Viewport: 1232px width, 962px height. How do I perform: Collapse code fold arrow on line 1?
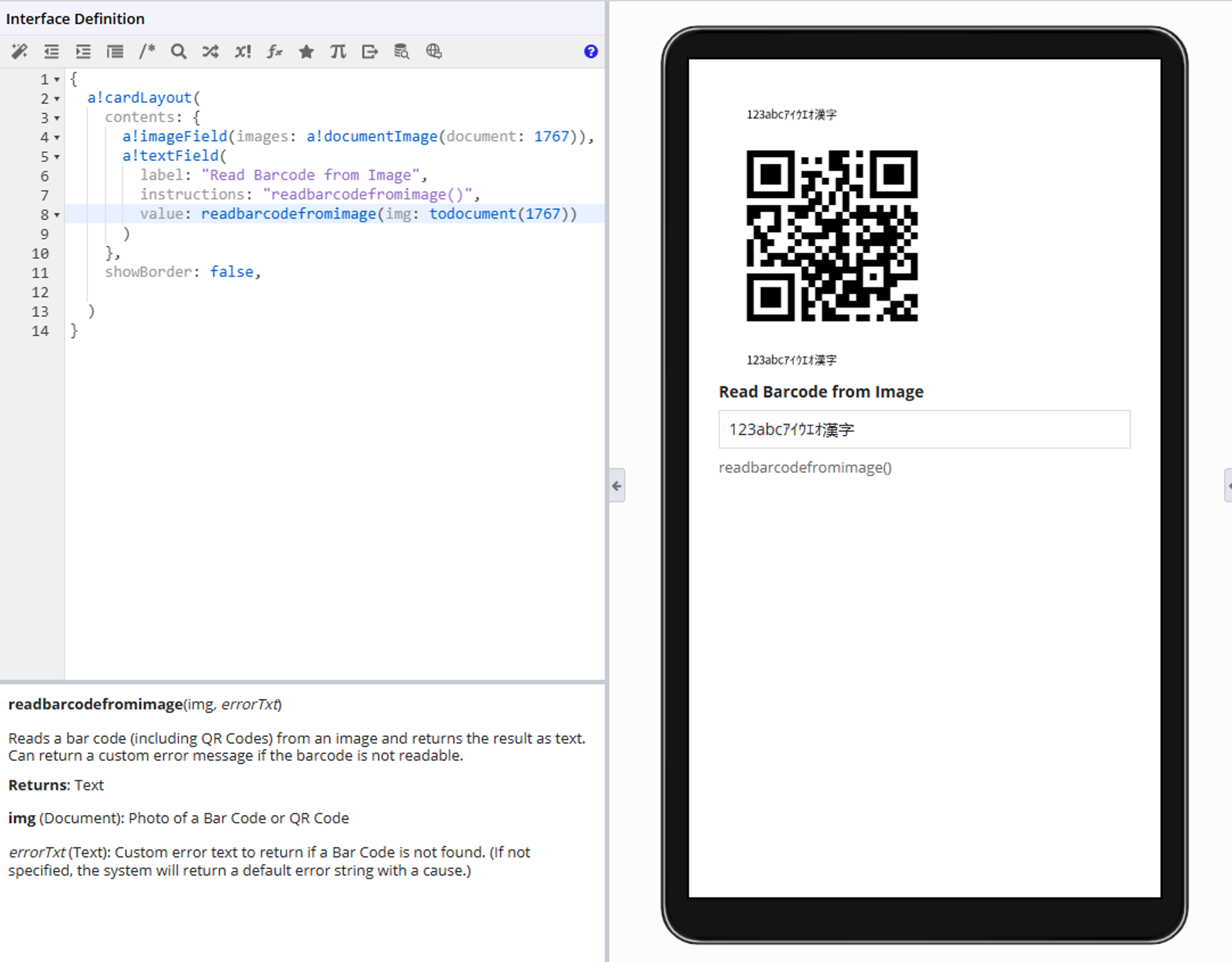[57, 80]
